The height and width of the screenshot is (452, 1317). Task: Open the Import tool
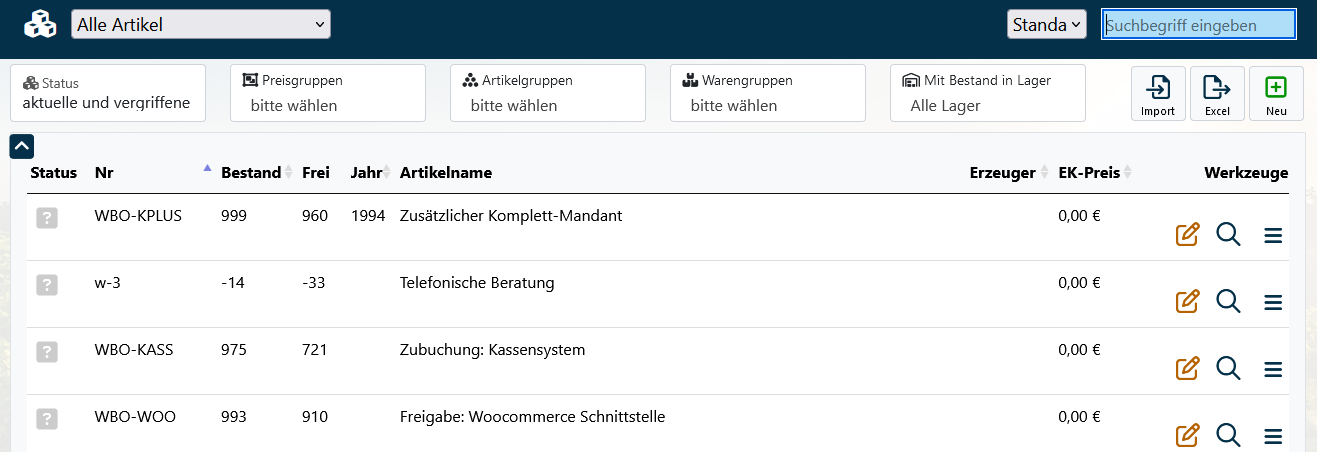(x=1158, y=94)
